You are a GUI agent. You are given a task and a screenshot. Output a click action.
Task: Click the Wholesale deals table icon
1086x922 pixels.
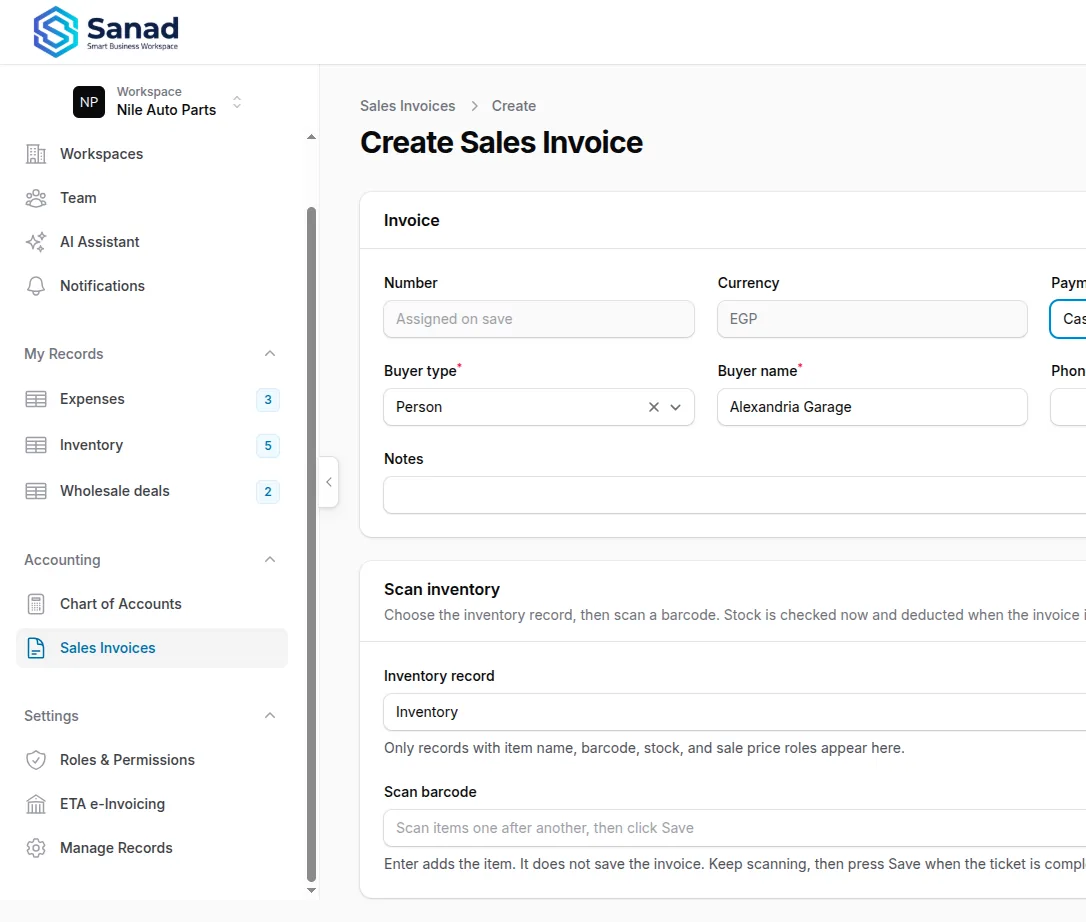coord(36,491)
